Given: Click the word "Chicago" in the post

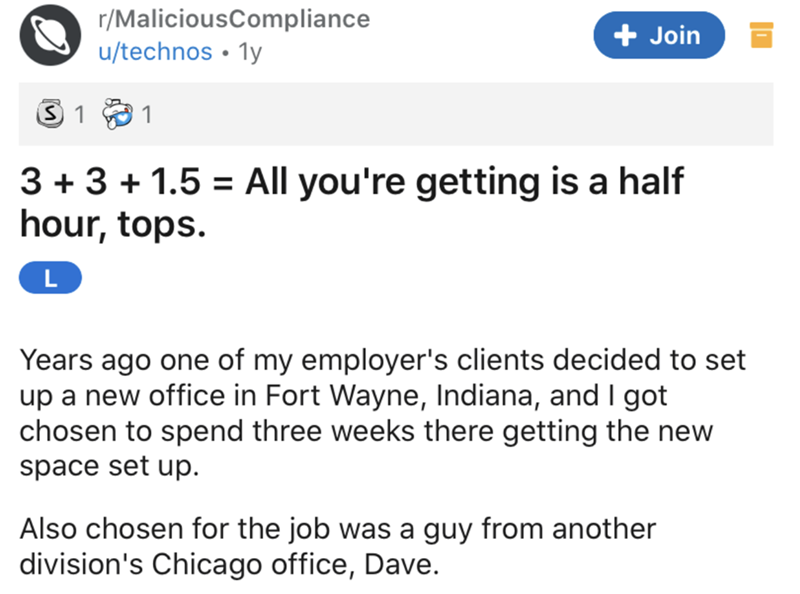Looking at the screenshot, I should pyautogui.click(x=200, y=566).
